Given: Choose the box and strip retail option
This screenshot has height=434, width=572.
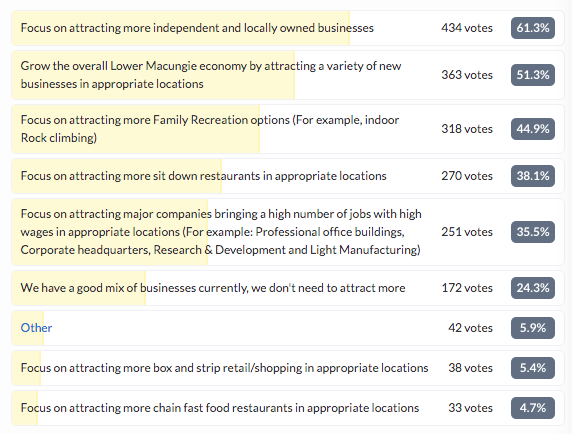Looking at the screenshot, I should 288,368.
